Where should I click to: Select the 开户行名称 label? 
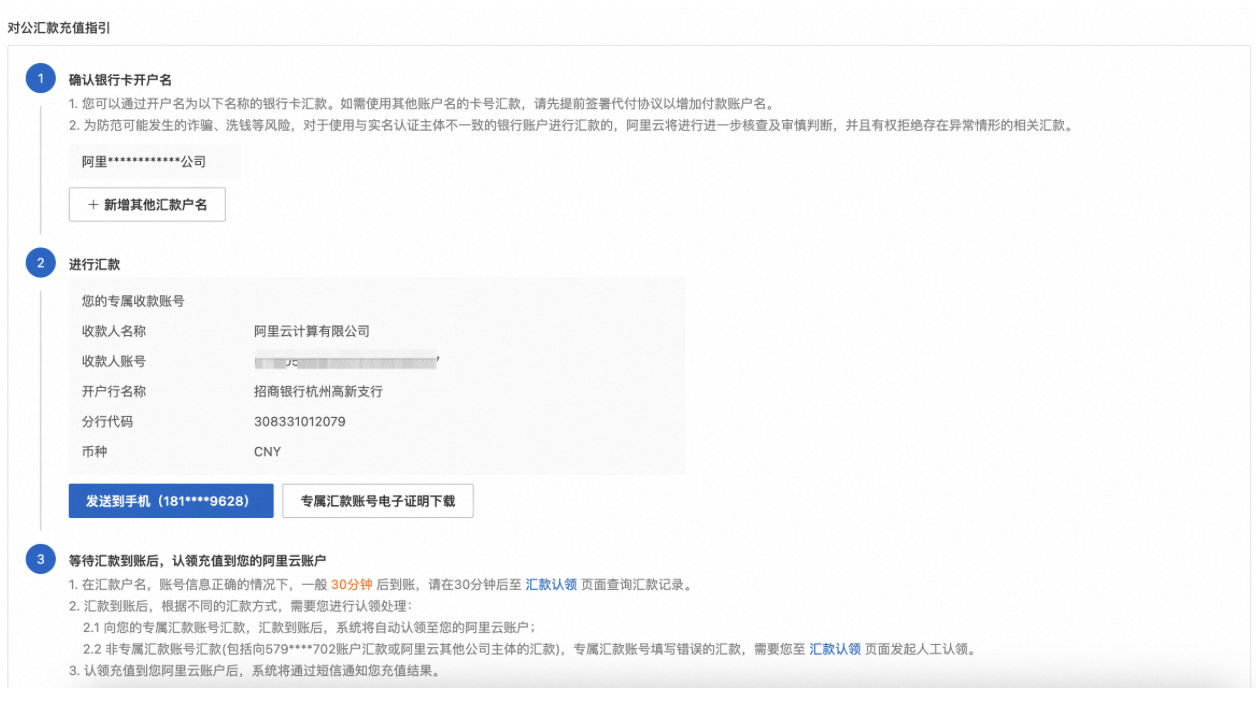pyautogui.click(x=114, y=391)
